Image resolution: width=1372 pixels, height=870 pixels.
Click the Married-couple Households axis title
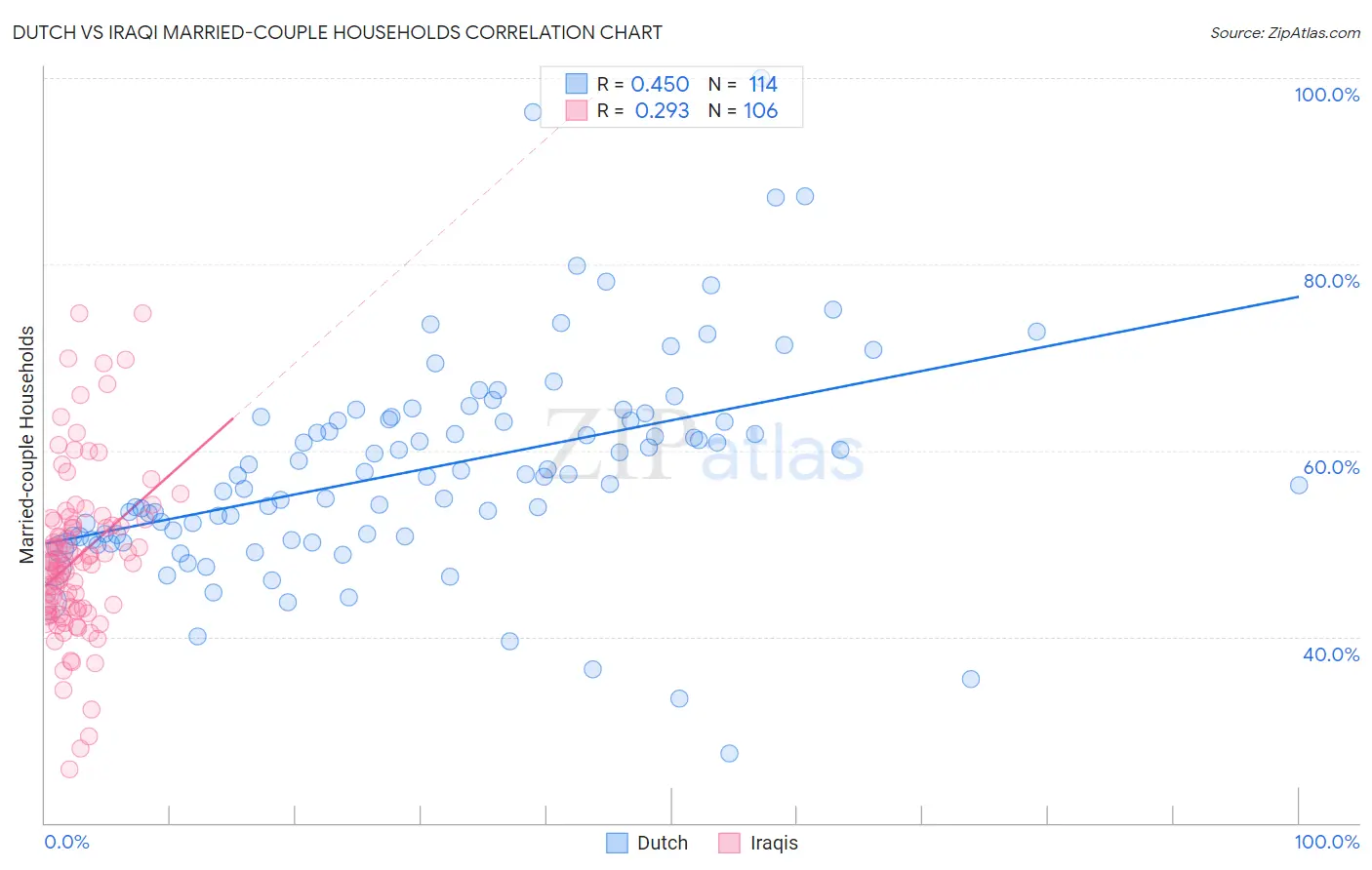click(x=27, y=445)
